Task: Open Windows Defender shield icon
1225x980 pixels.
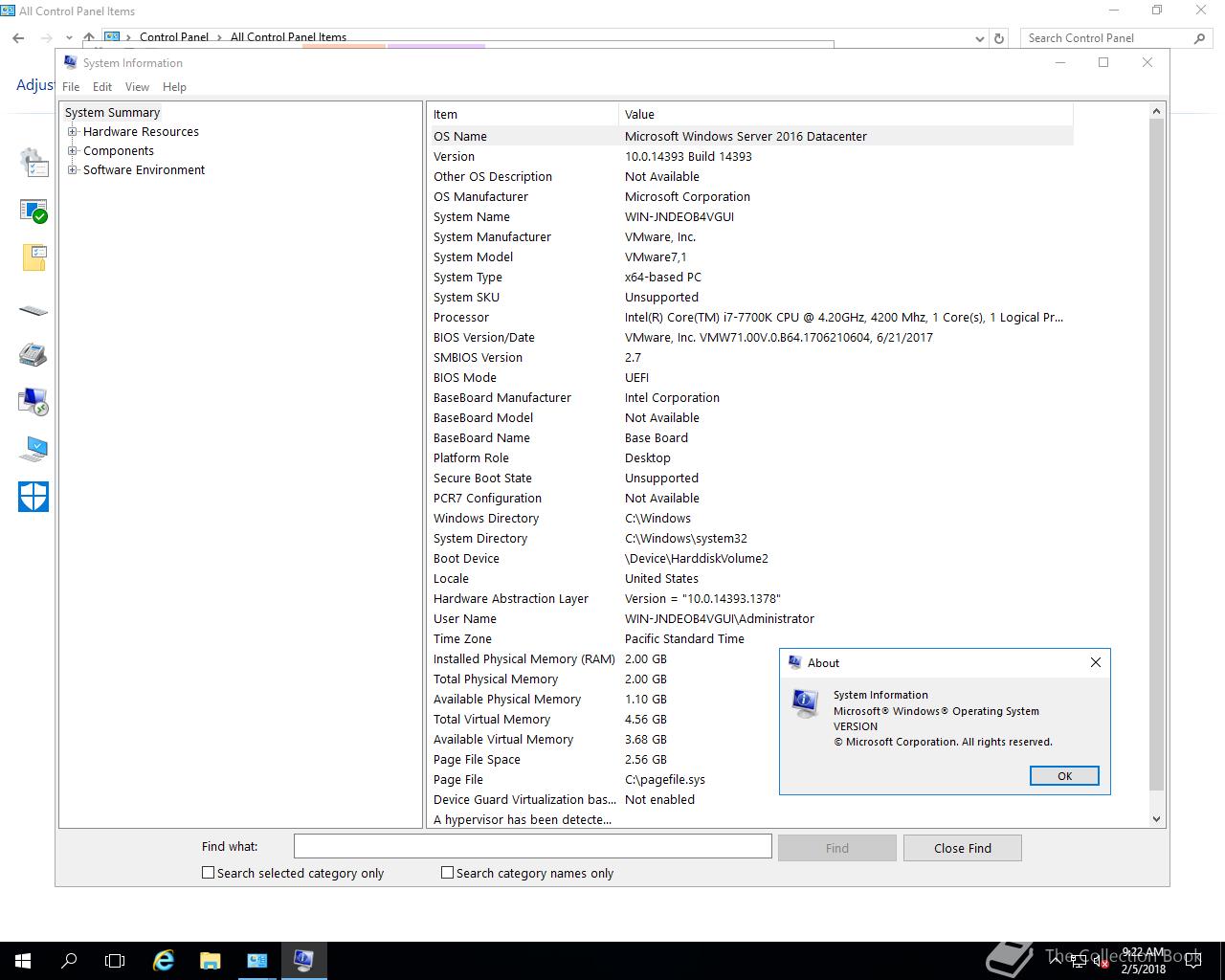Action: click(x=33, y=497)
